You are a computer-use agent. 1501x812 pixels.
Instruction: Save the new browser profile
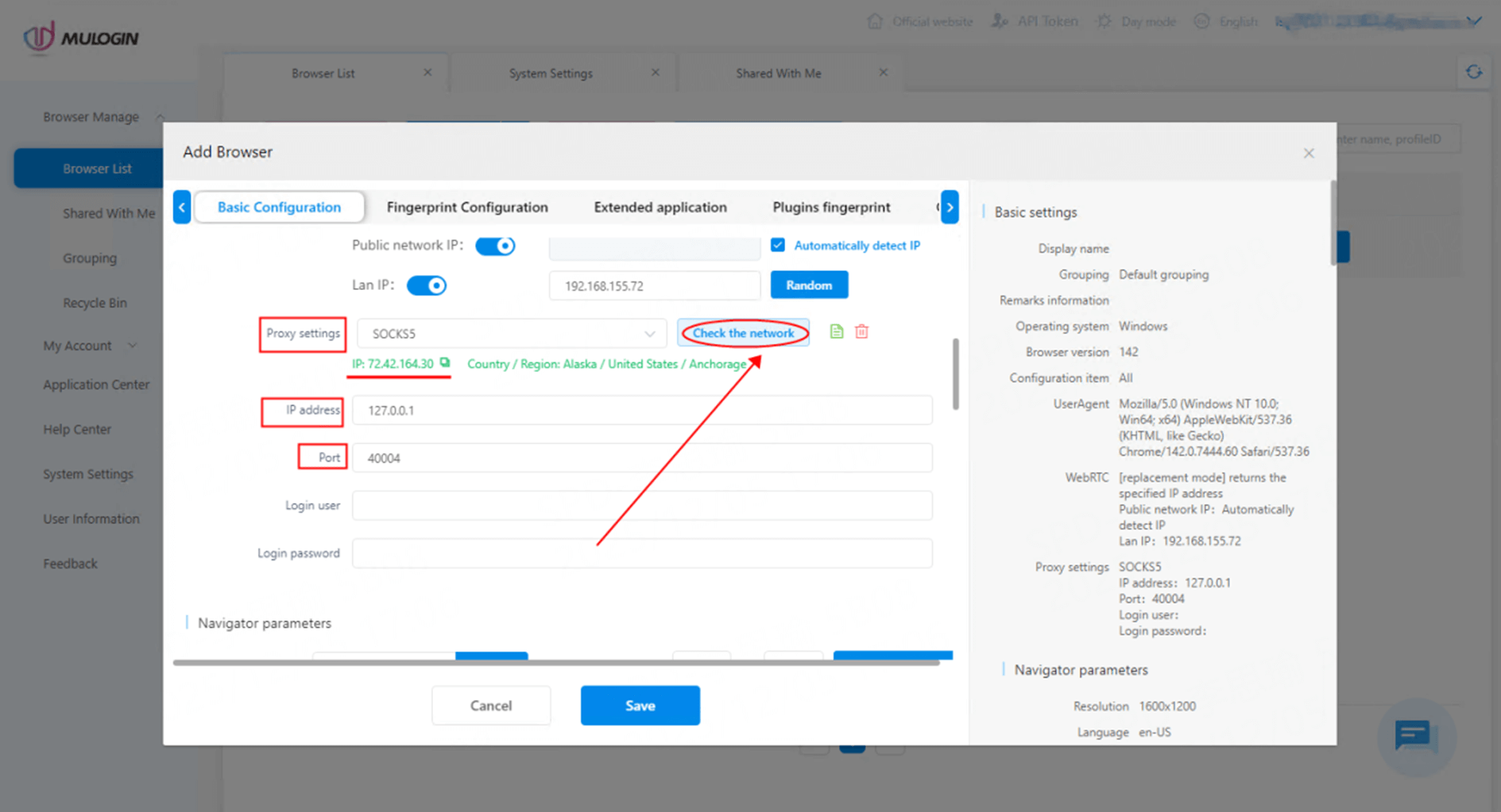point(640,705)
